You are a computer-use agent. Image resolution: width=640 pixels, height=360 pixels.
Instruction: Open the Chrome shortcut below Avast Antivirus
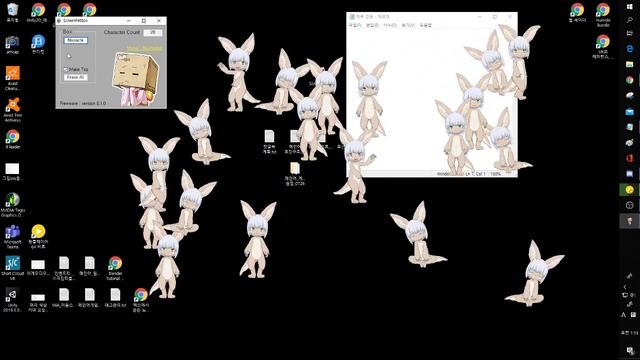tap(12, 139)
